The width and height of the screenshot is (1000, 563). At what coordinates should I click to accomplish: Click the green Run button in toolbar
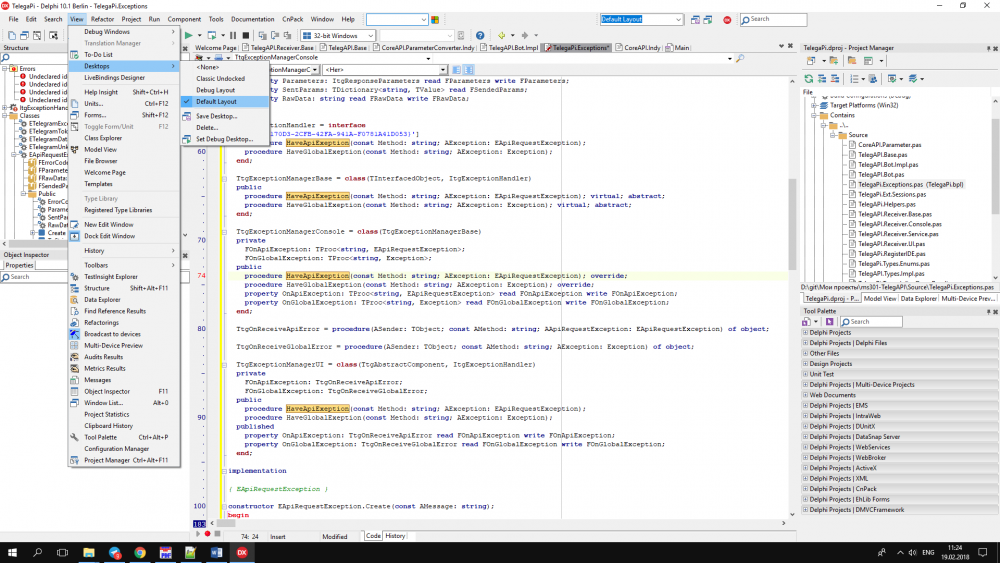[188, 36]
